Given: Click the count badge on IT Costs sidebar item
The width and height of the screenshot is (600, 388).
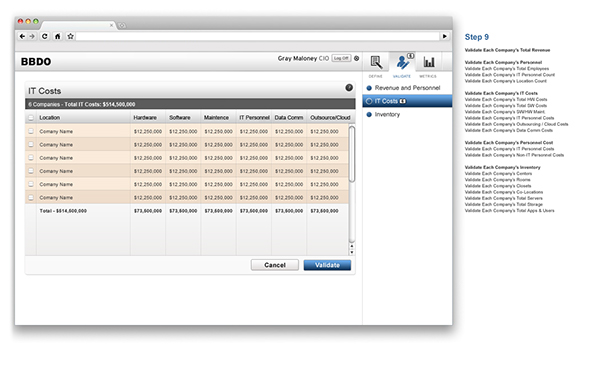Looking at the screenshot, I should 403,101.
